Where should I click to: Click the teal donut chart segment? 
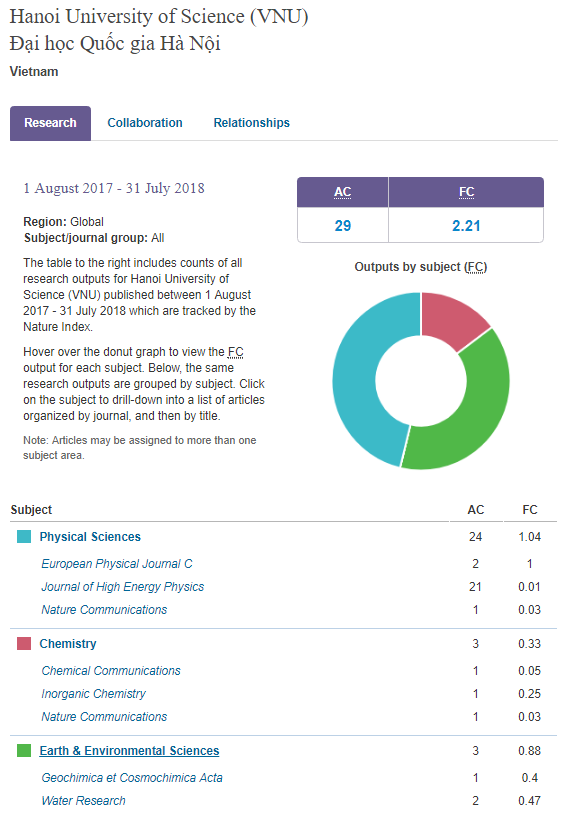click(x=355, y=380)
